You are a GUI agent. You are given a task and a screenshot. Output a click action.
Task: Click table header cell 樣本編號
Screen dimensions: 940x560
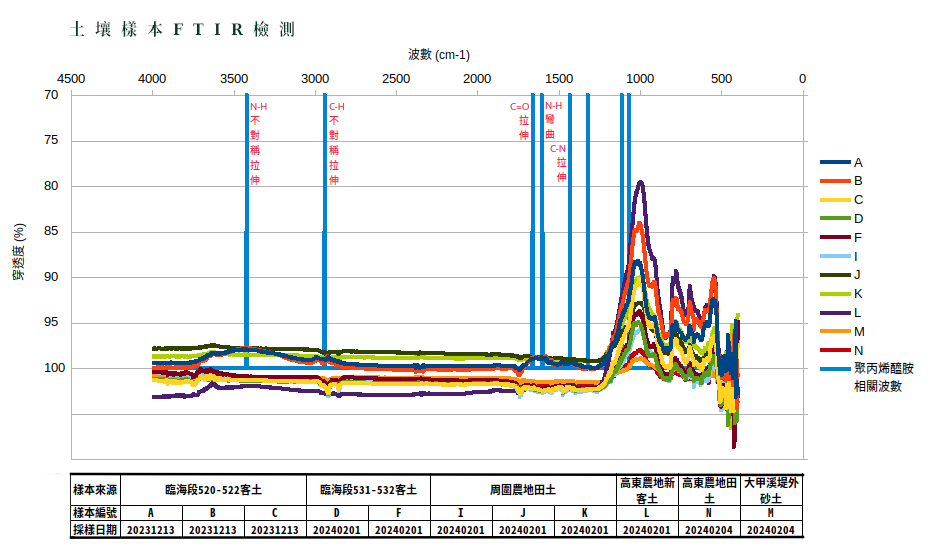[x=95, y=513]
